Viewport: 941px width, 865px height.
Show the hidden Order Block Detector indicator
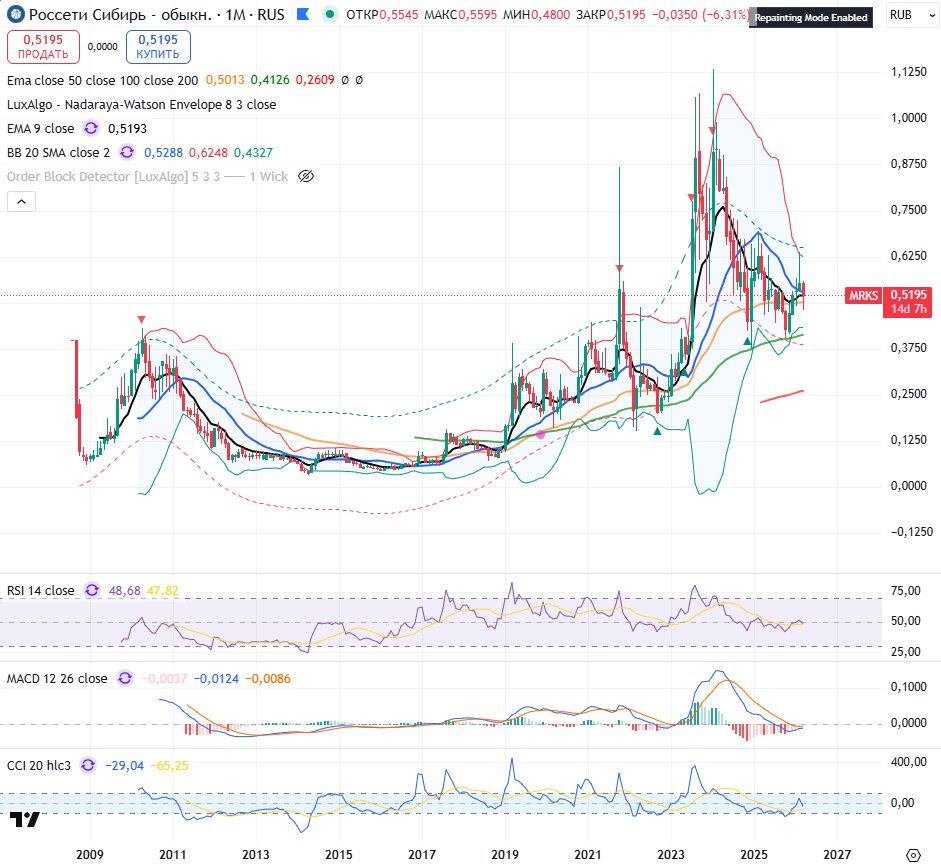(x=307, y=176)
